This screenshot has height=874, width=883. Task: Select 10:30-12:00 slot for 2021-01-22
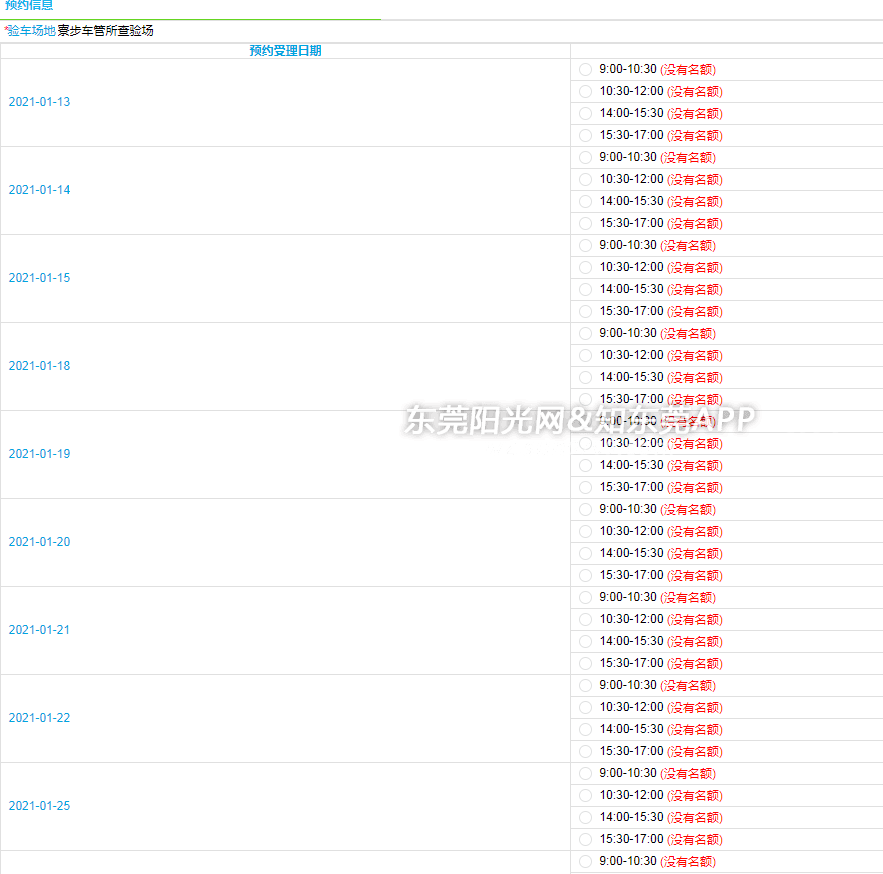click(x=586, y=708)
